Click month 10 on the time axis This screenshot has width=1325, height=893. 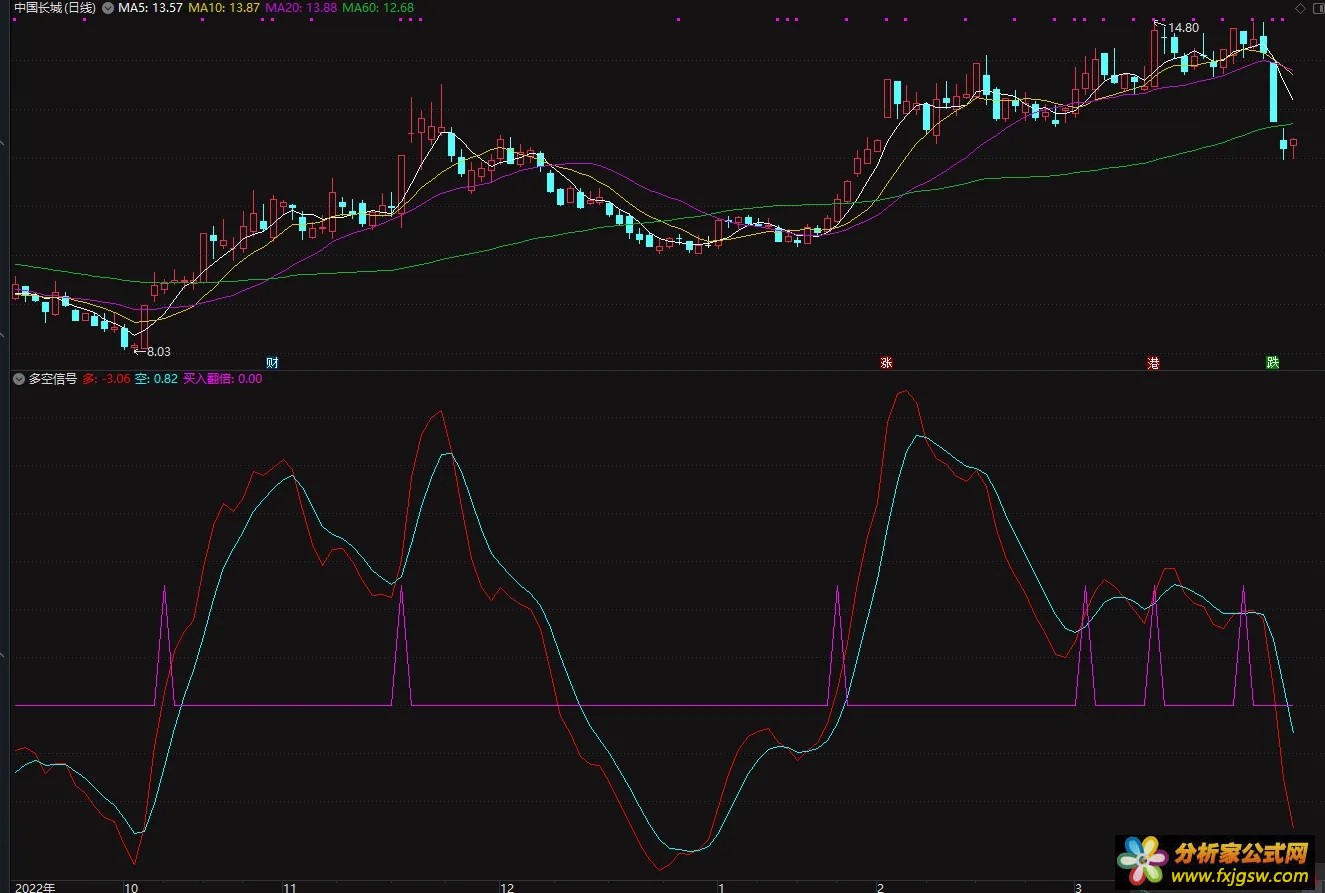tap(131, 887)
